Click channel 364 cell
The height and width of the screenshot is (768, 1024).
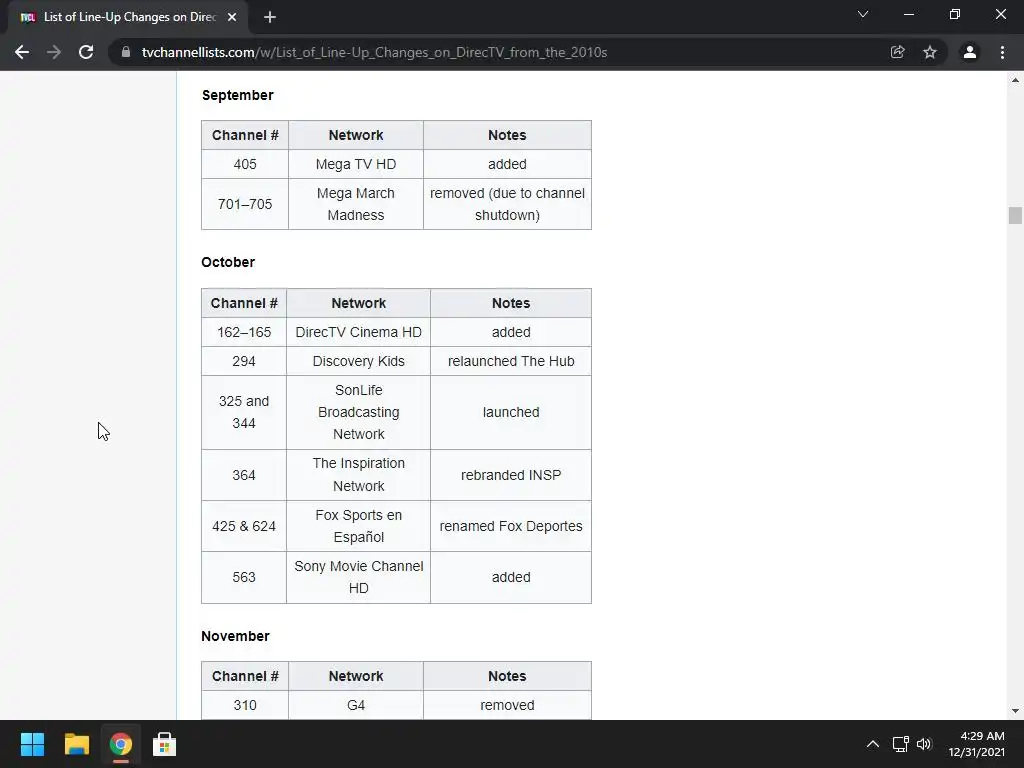point(244,475)
